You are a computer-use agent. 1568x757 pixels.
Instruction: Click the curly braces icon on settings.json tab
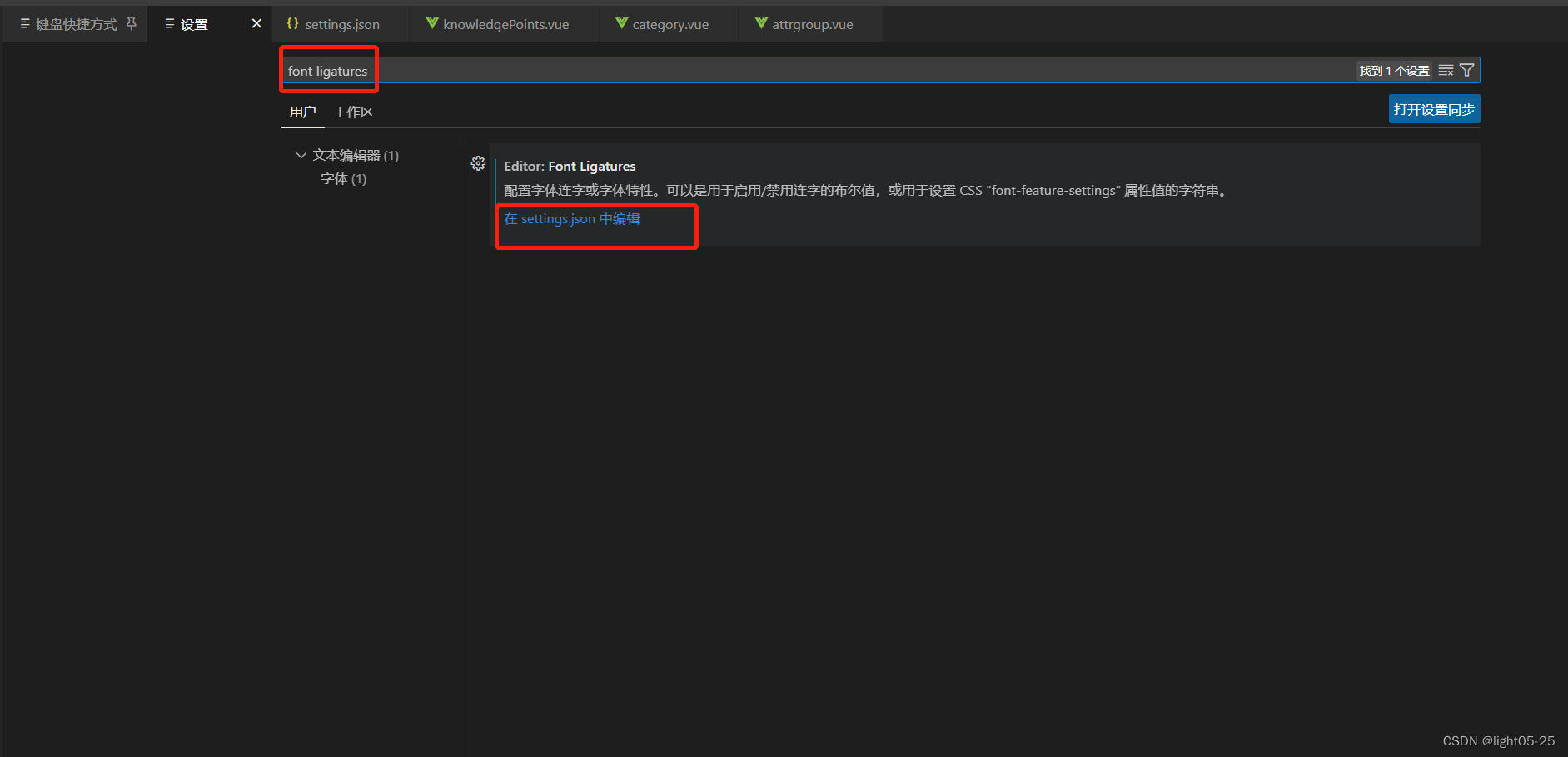click(291, 23)
